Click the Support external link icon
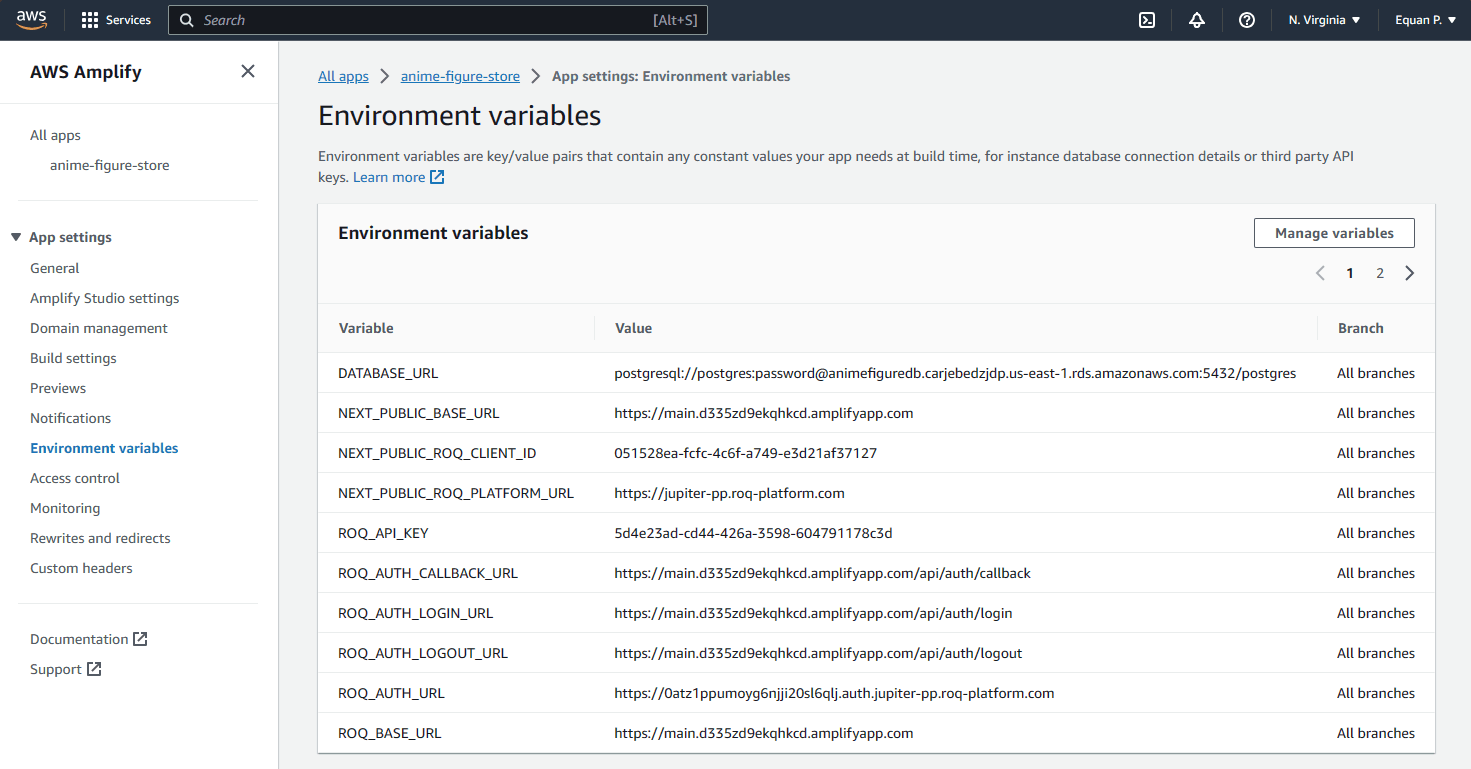The height and width of the screenshot is (769, 1471). pos(94,669)
